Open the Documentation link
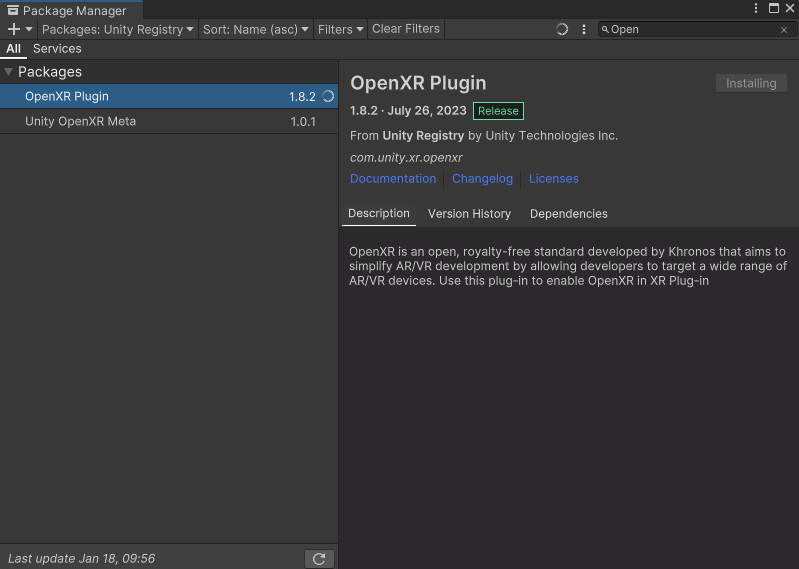Image resolution: width=799 pixels, height=569 pixels. coord(393,179)
